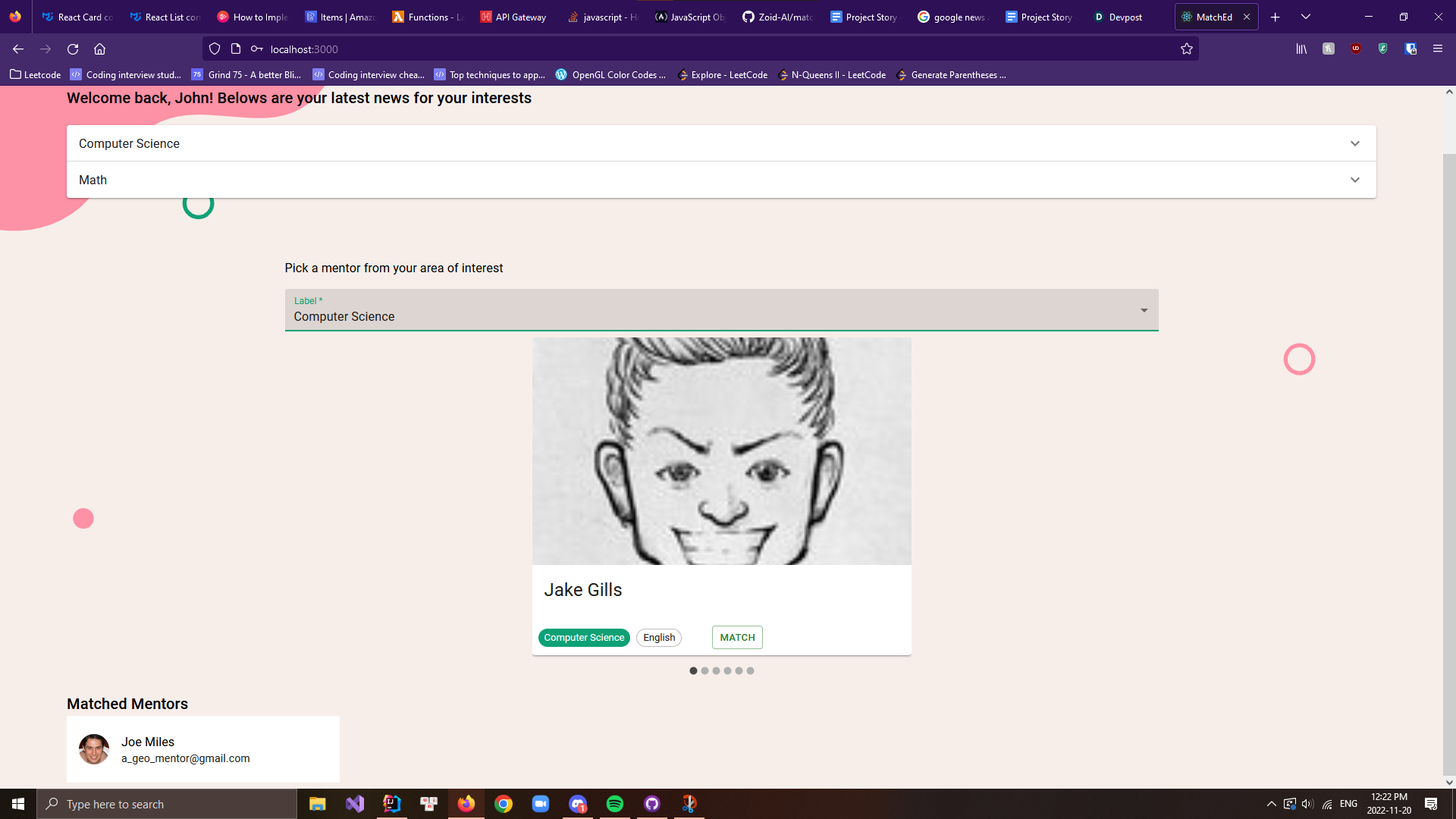Image resolution: width=1456 pixels, height=819 pixels.
Task: Open Spotify from the taskbar
Action: tap(614, 804)
